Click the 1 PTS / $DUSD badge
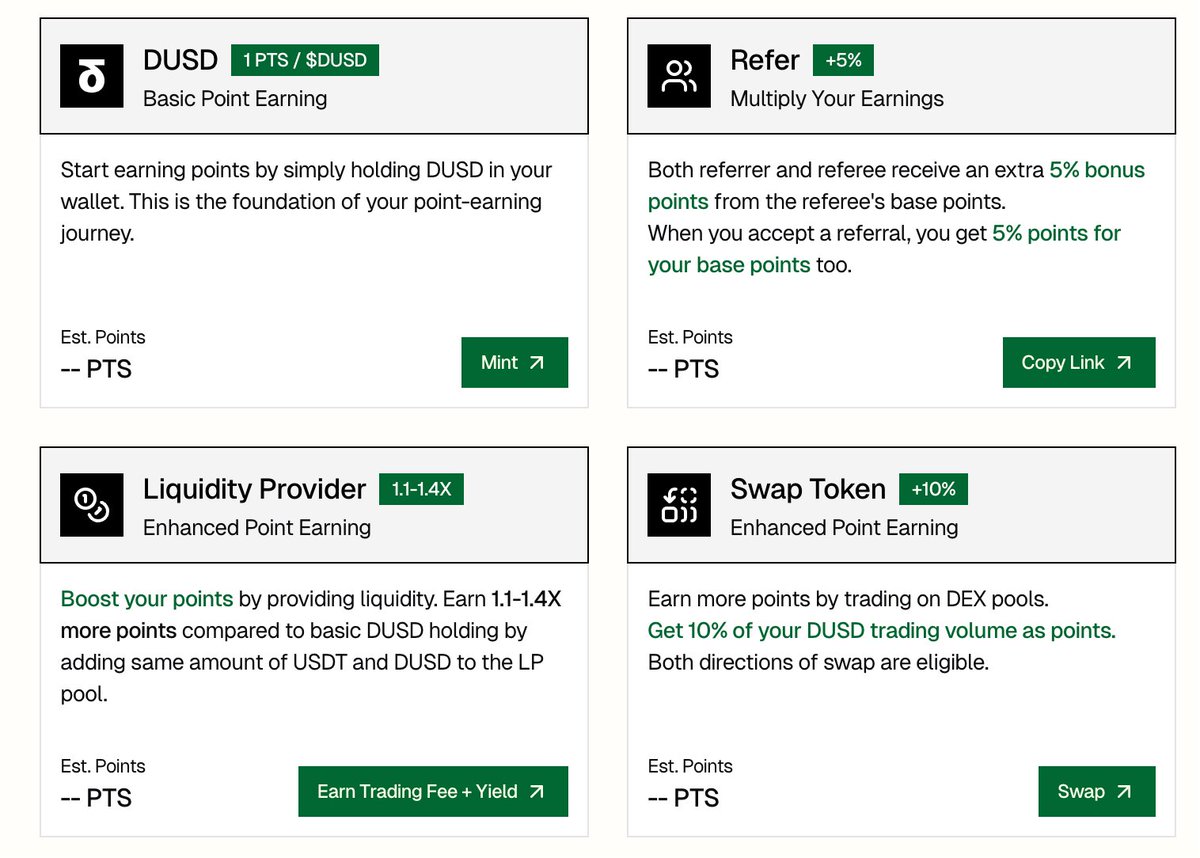Screen dimensions: 1200x858 [305, 60]
